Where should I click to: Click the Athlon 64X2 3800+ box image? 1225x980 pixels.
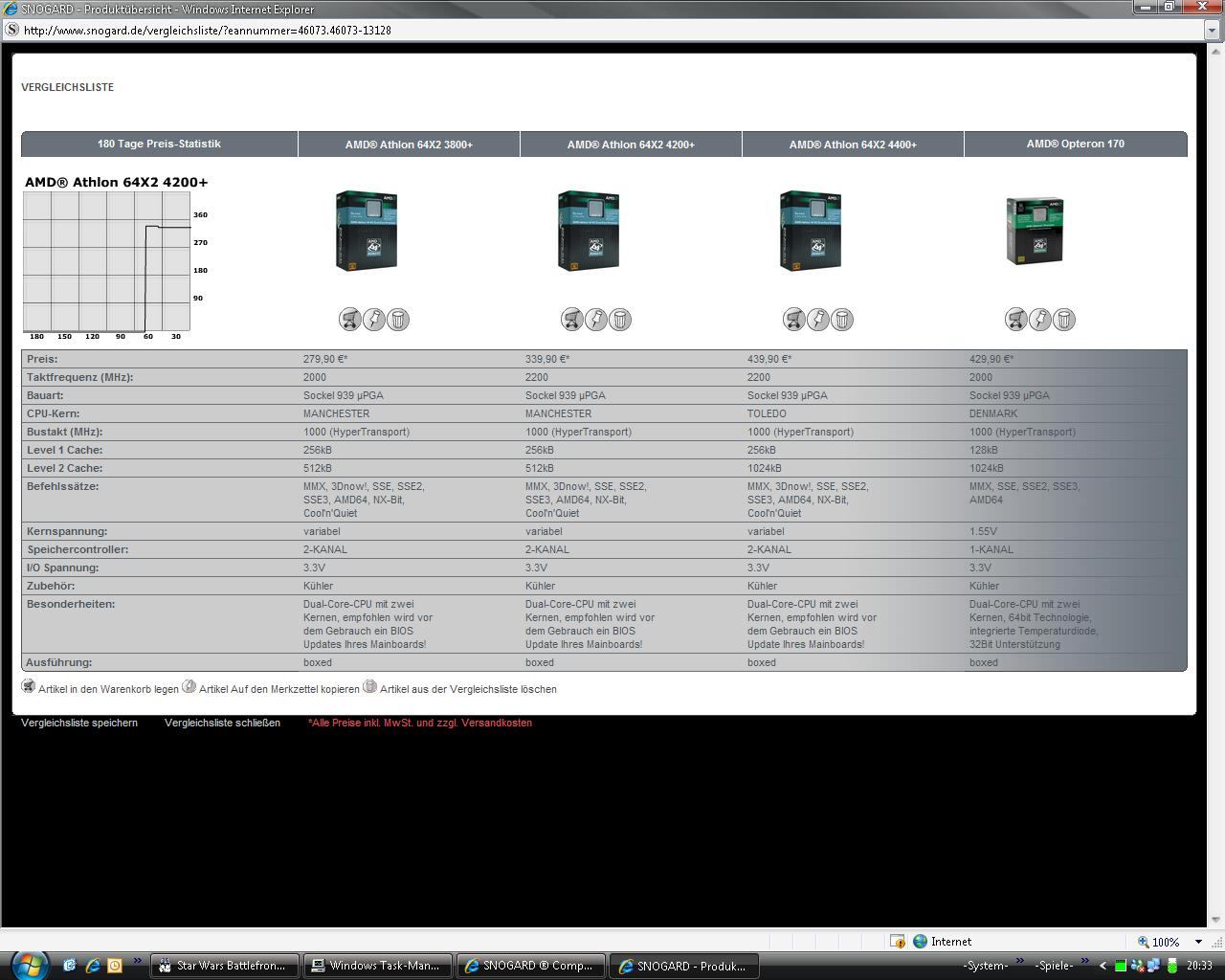[x=367, y=231]
